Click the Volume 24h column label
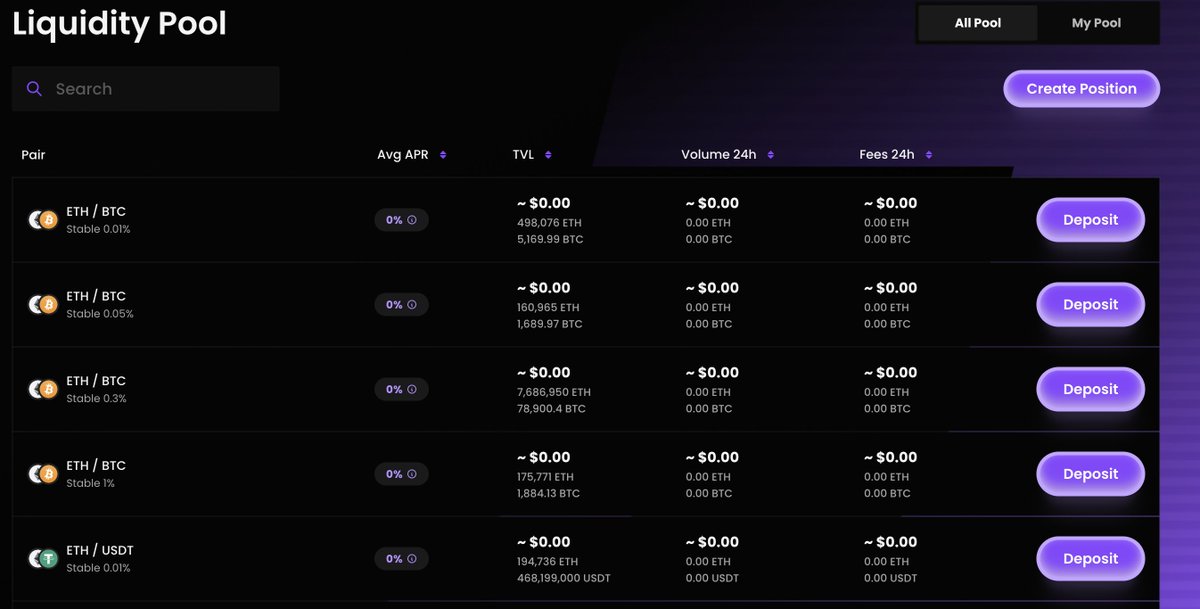The width and height of the screenshot is (1200, 609). click(719, 155)
